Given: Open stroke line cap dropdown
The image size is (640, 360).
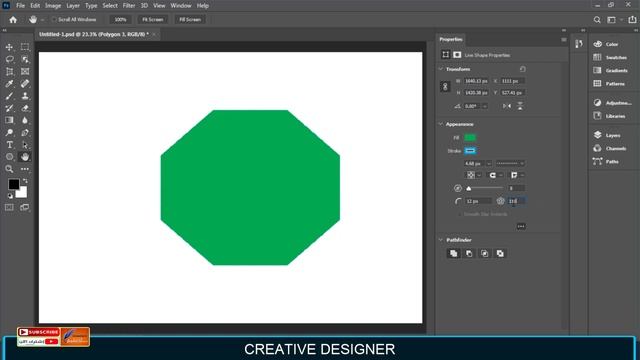Looking at the screenshot, I should [496, 176].
